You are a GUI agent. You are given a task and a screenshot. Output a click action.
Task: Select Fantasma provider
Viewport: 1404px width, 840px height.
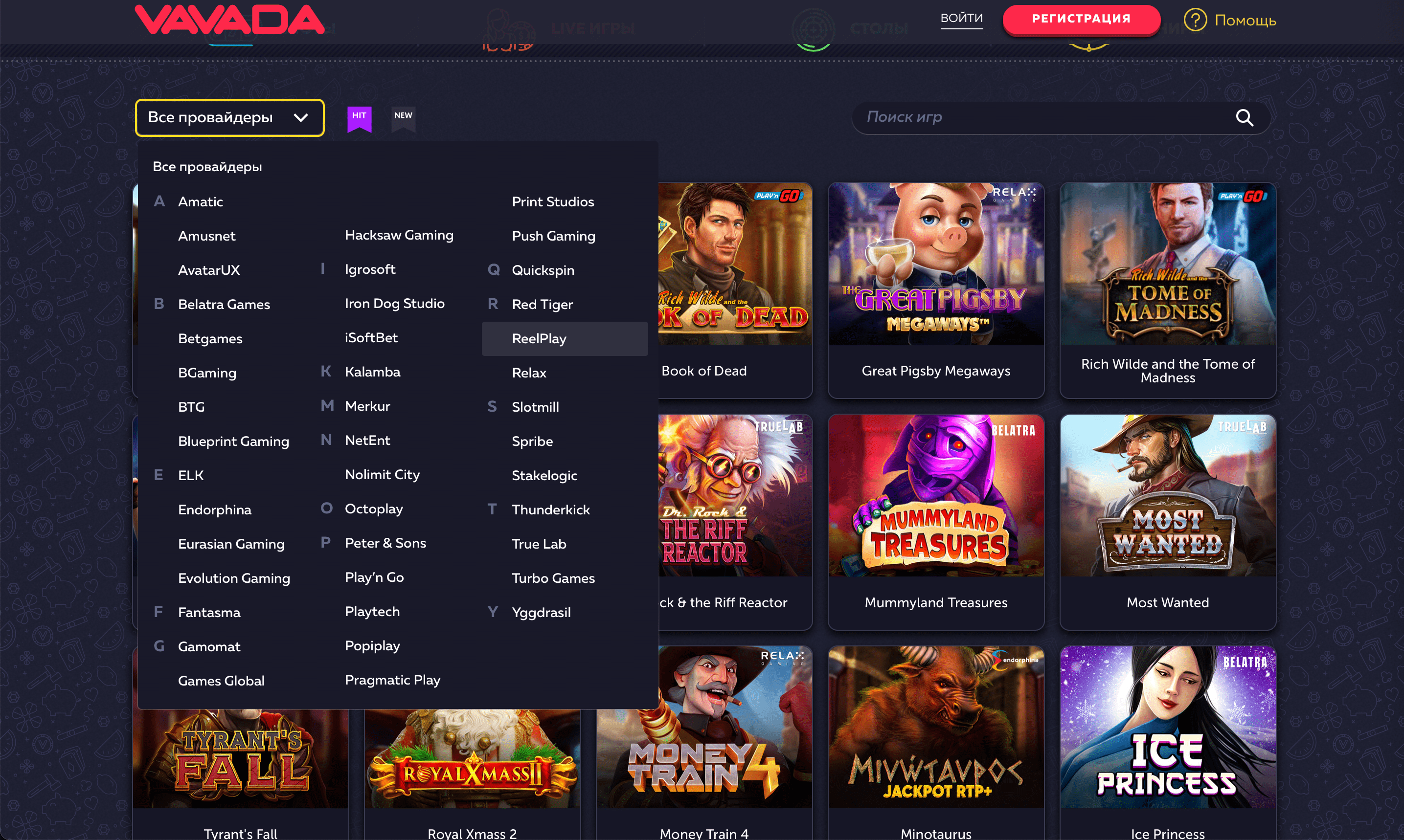pos(209,613)
